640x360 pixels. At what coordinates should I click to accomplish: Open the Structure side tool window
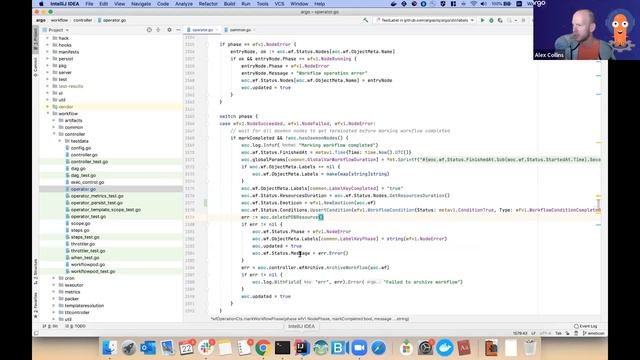click(x=36, y=271)
